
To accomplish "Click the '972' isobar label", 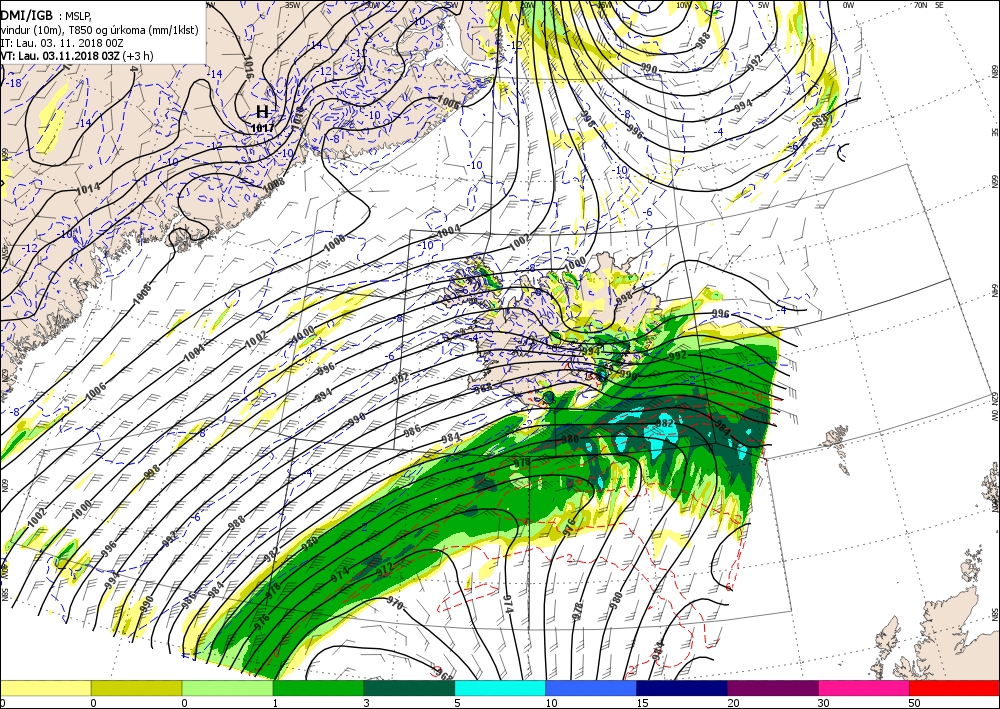I will 383,568.
